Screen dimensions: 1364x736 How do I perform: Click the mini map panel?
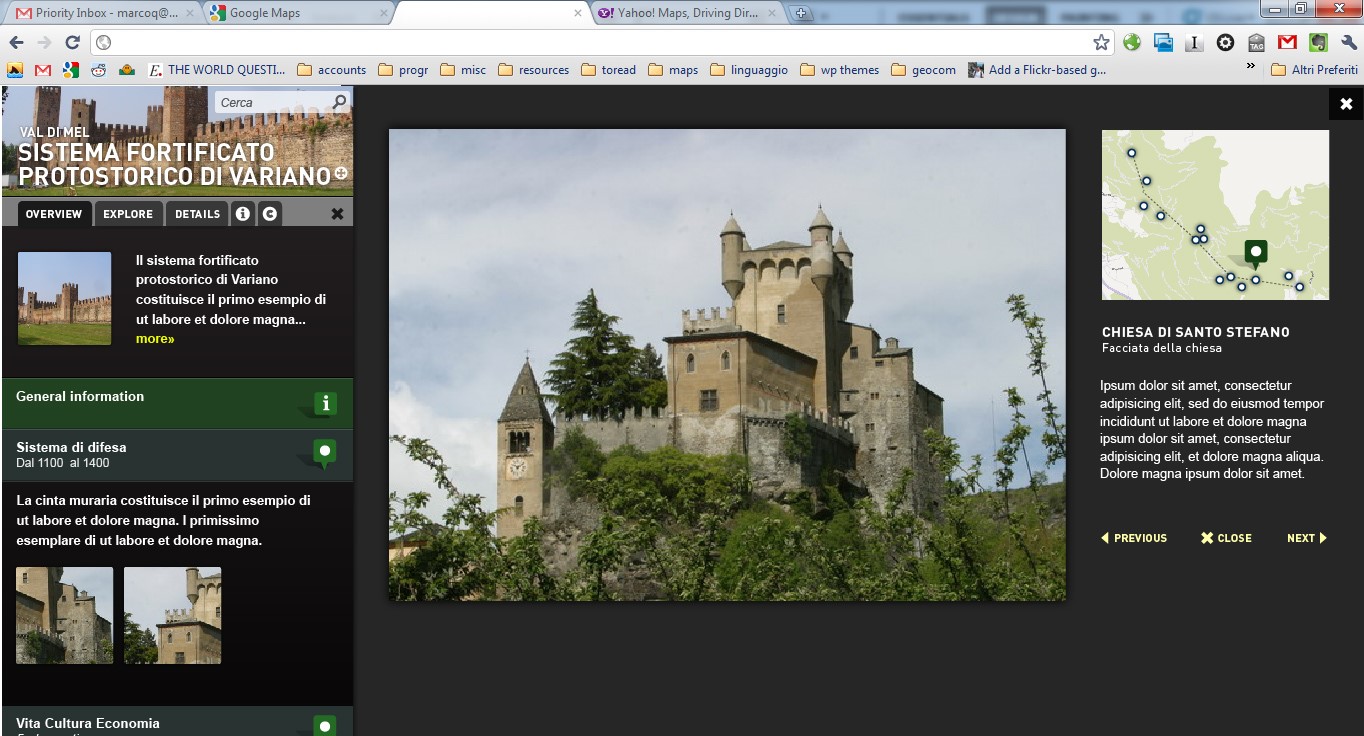tap(1215, 215)
